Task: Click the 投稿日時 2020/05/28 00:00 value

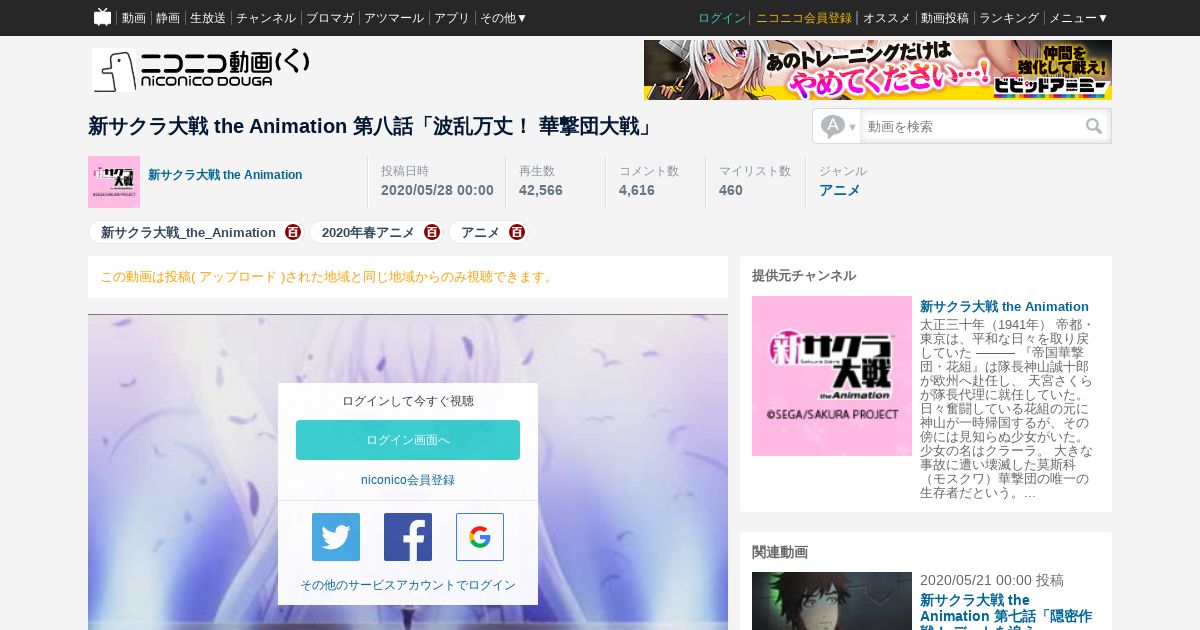Action: coord(437,190)
